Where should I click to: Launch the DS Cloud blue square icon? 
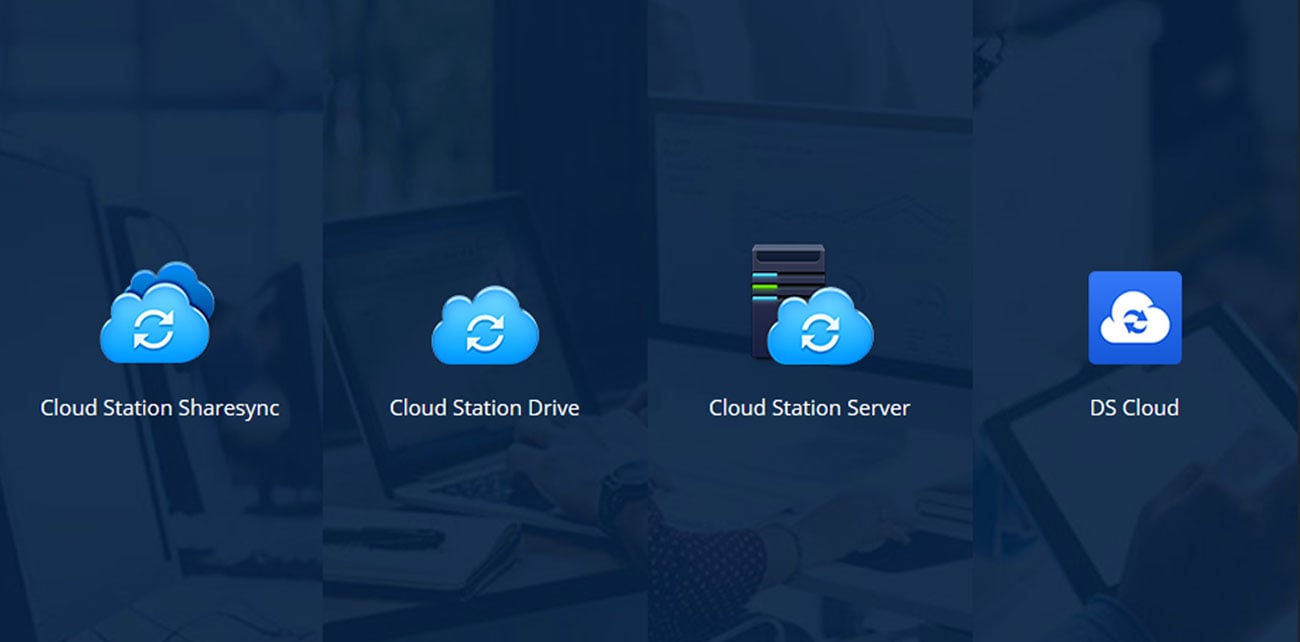pos(1135,318)
